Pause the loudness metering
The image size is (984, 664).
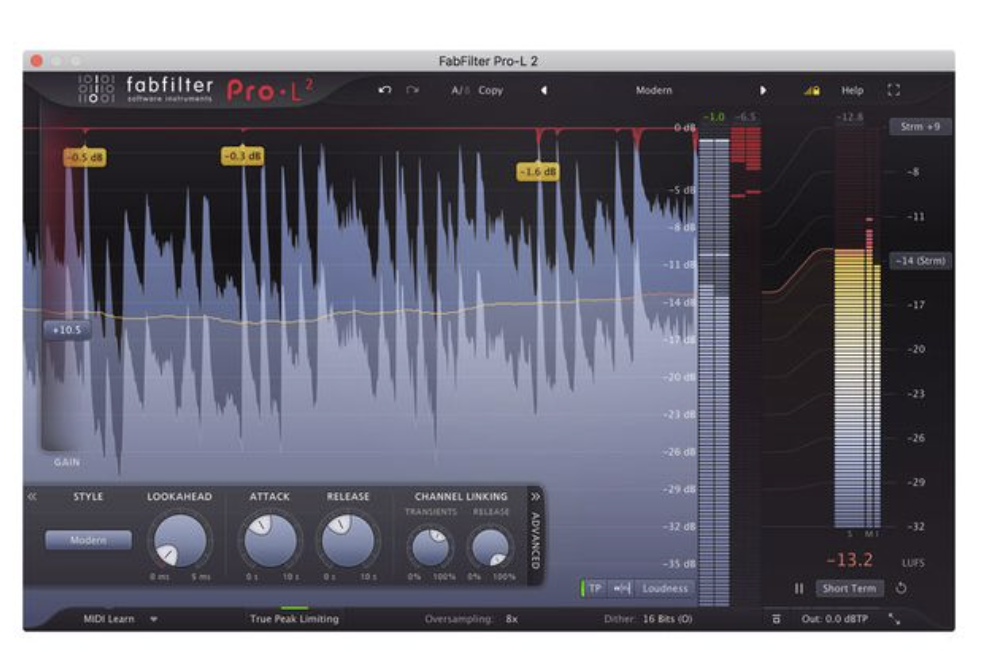click(x=799, y=589)
